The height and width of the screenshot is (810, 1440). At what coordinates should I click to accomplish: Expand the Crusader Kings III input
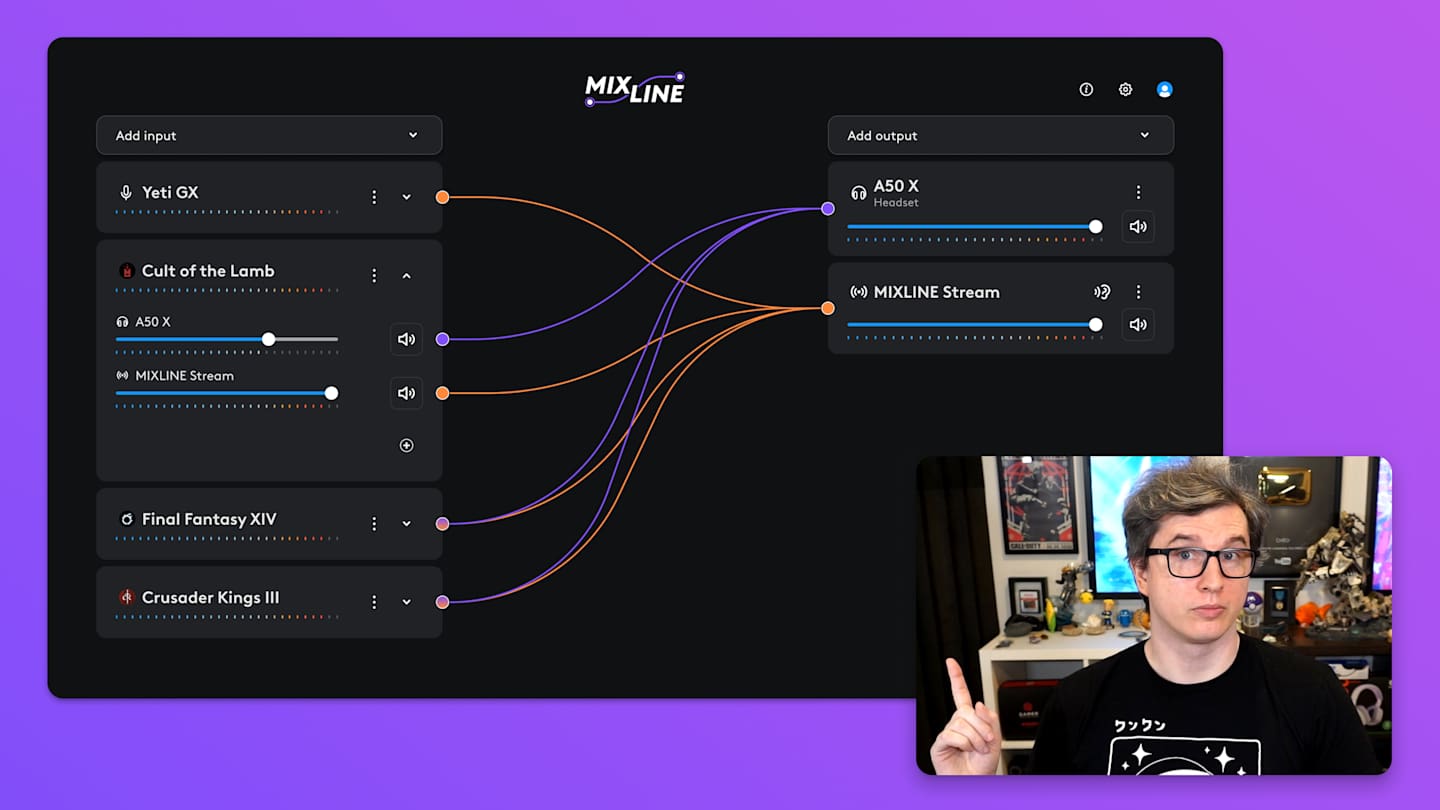407,602
